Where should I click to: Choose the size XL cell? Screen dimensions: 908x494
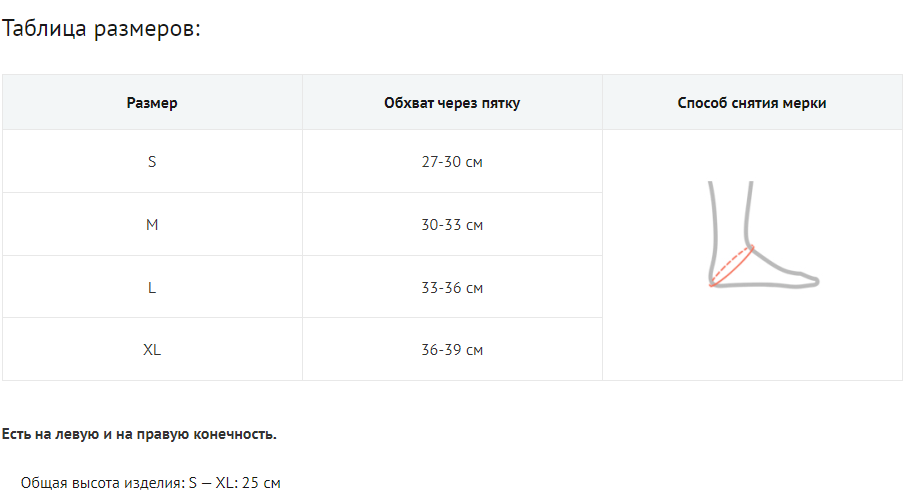pos(152,350)
